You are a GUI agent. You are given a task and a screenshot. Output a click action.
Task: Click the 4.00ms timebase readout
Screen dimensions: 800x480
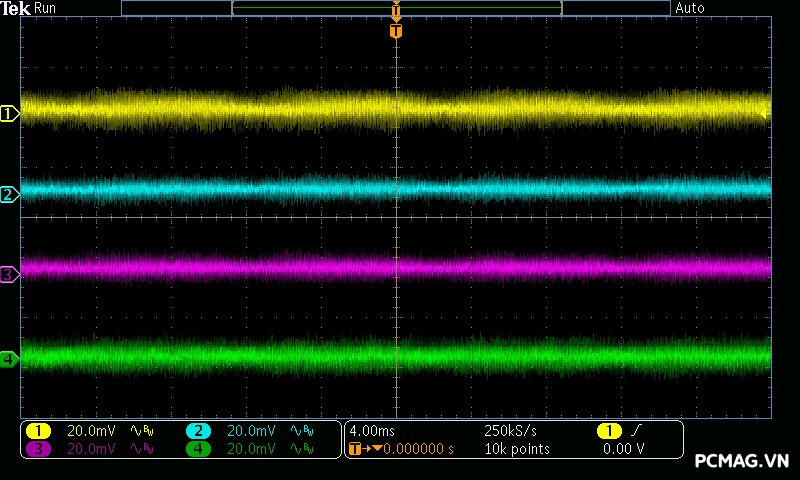[370, 431]
